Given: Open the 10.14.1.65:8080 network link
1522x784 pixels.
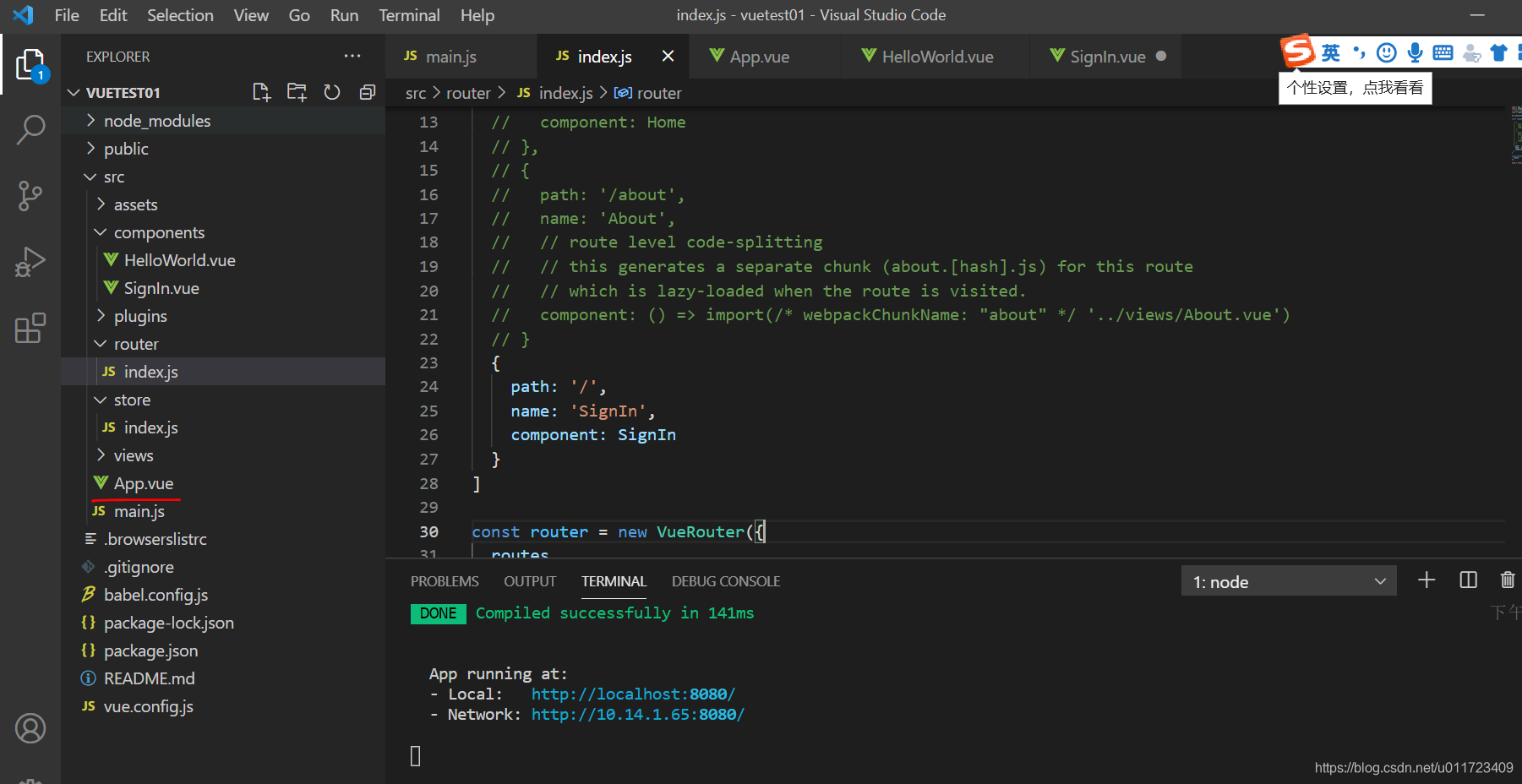Looking at the screenshot, I should (638, 714).
